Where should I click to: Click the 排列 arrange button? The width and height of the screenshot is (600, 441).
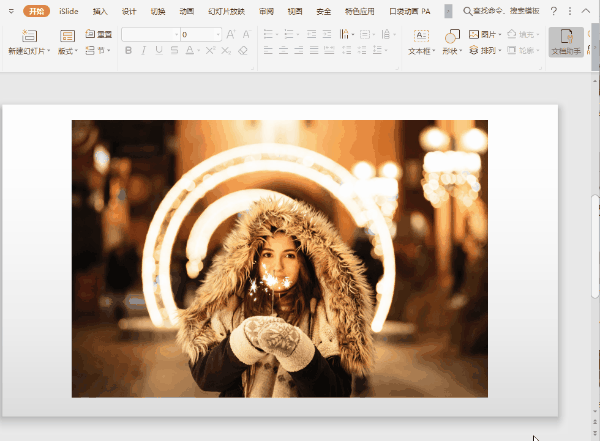[x=484, y=50]
